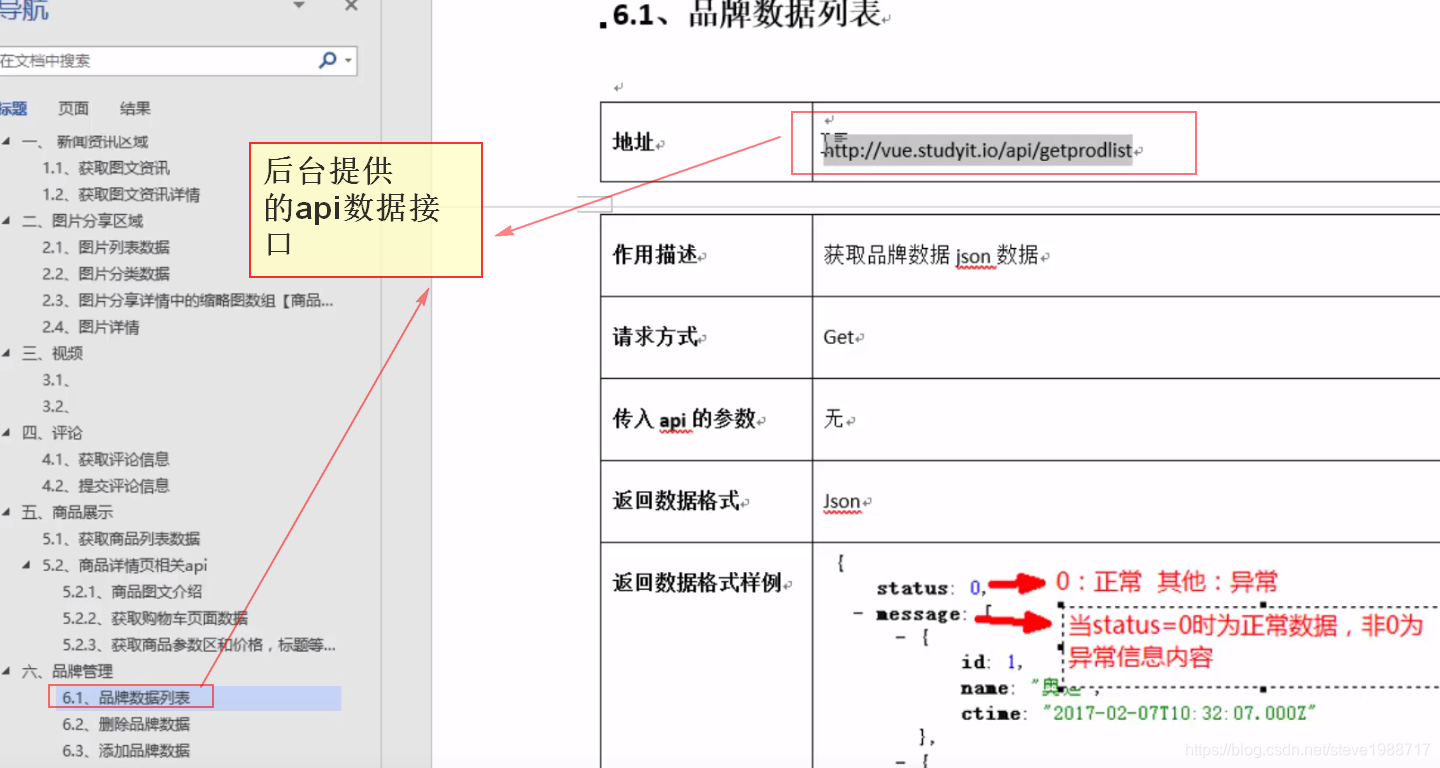Go to 2.3、图片分享详情中的缩略图数组

click(188, 300)
